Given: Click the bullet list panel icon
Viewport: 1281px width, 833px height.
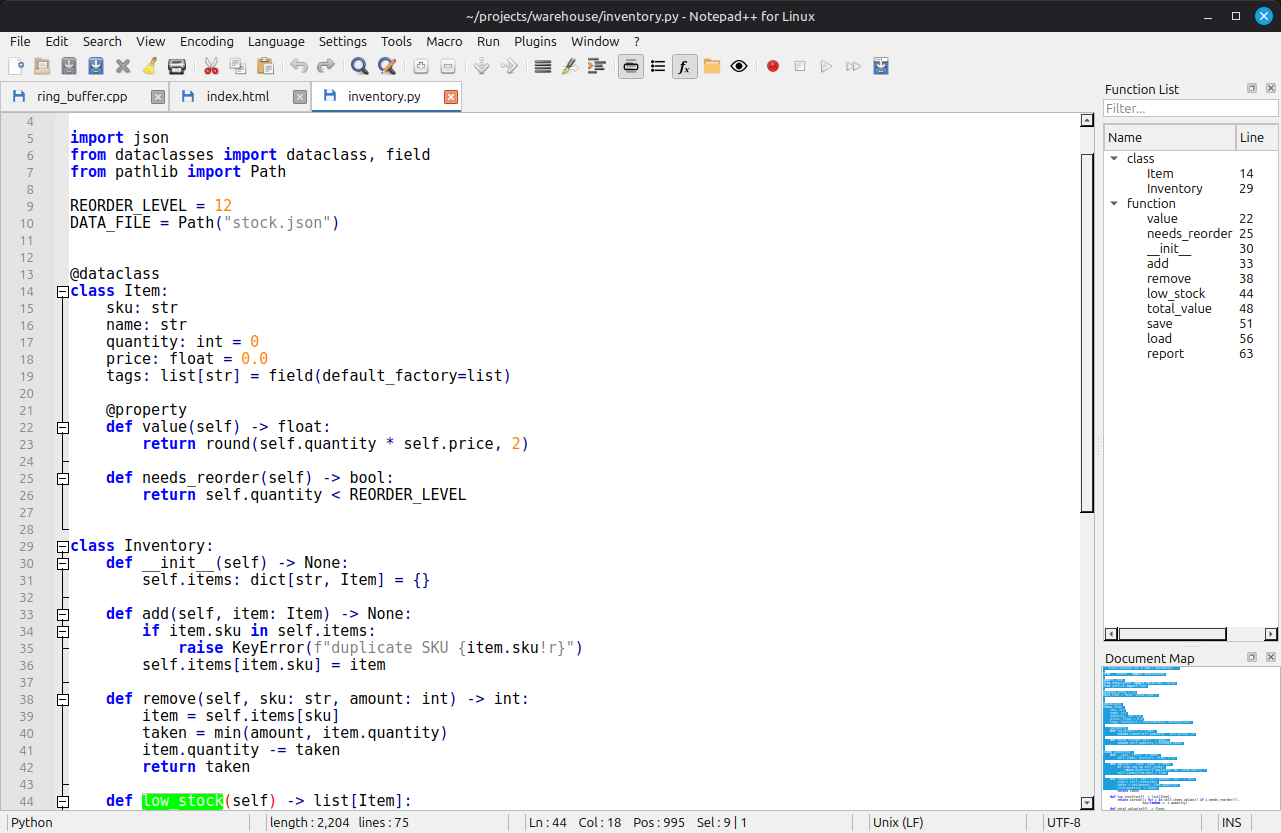Looking at the screenshot, I should (658, 66).
